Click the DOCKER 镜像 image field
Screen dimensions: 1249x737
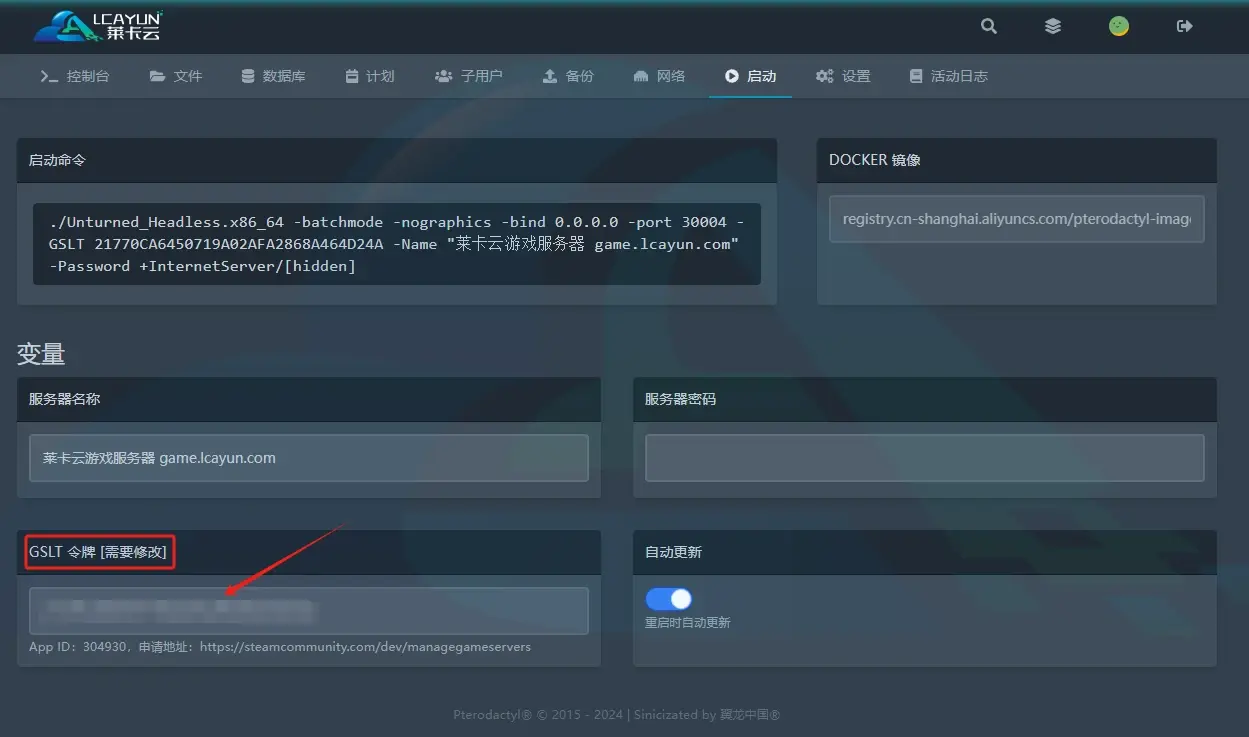tap(1016, 219)
